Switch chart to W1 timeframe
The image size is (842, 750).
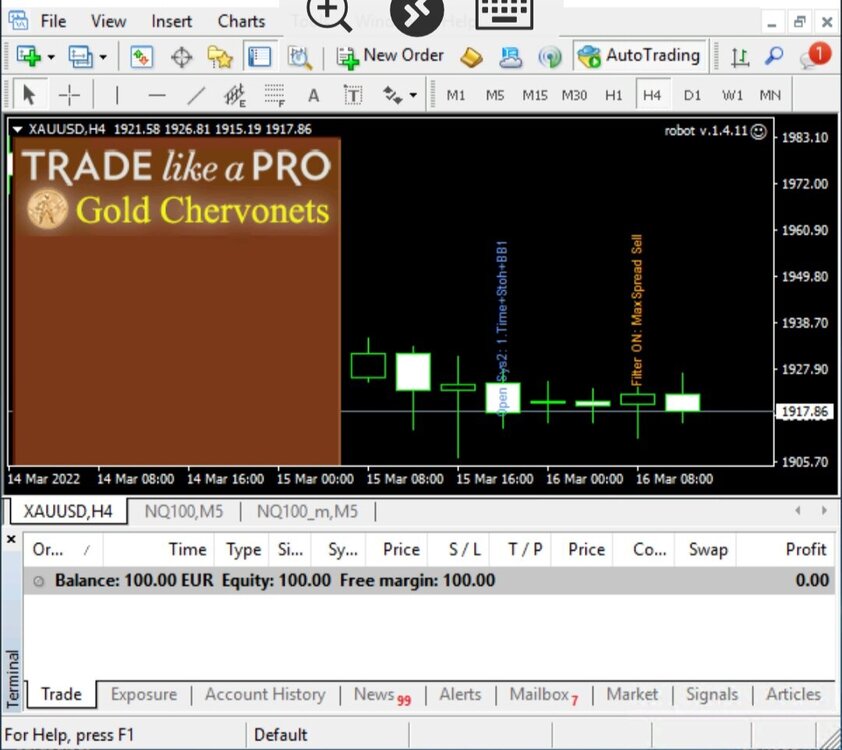click(x=732, y=95)
